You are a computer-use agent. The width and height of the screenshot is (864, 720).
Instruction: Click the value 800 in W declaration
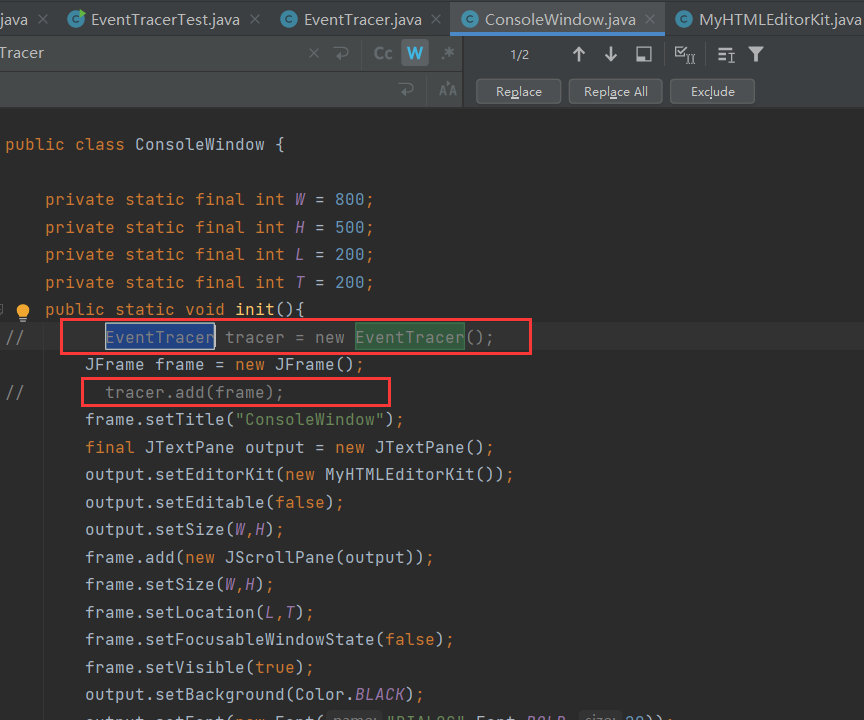[349, 199]
